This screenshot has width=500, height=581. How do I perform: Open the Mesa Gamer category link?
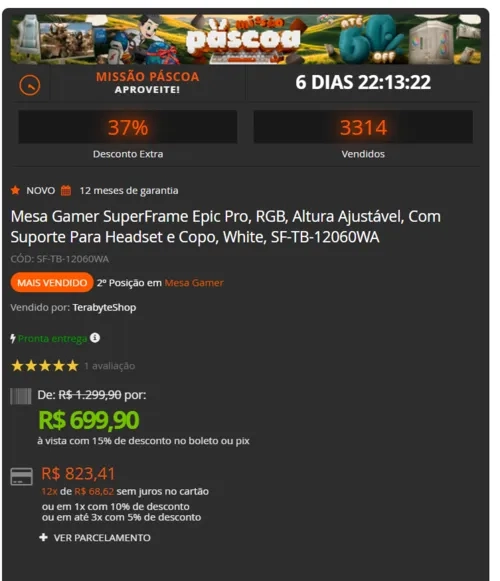194,283
